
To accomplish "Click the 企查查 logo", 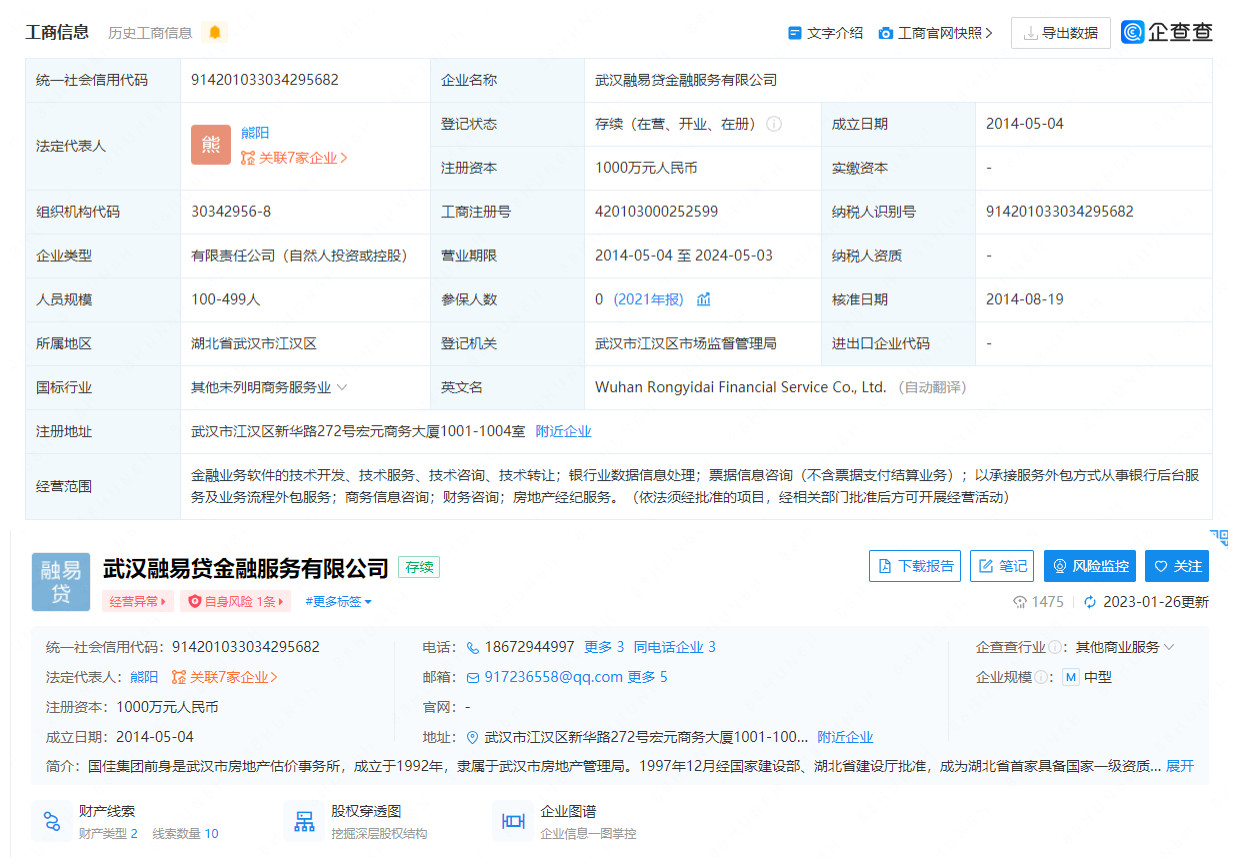I will [x=1167, y=32].
